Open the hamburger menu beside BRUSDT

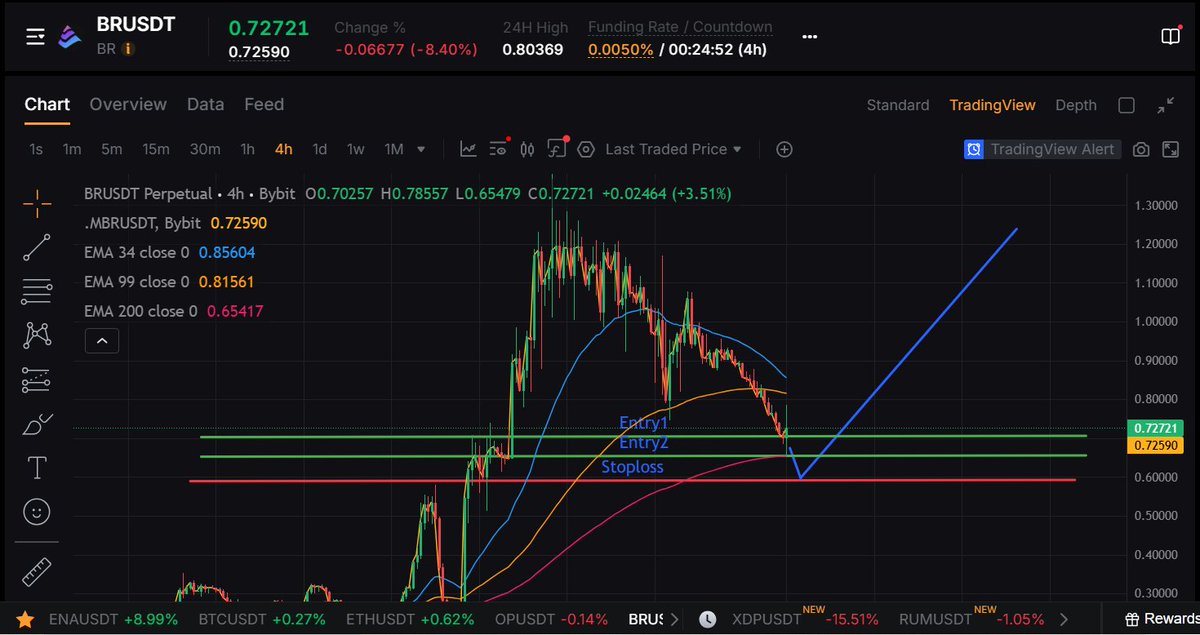[x=36, y=37]
